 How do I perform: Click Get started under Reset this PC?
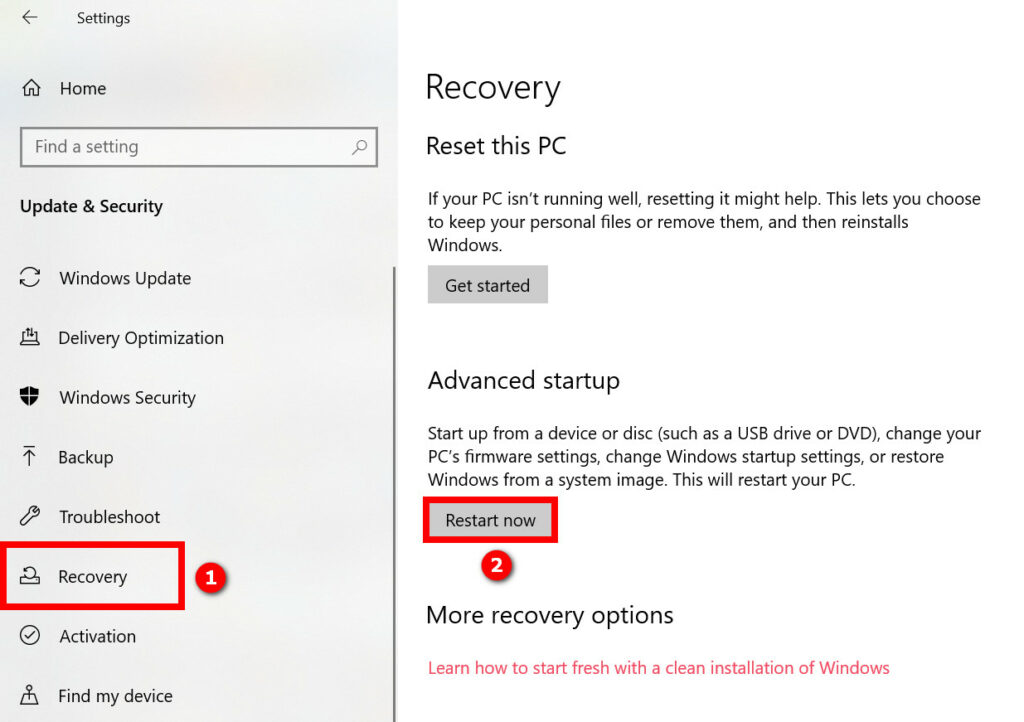click(487, 285)
